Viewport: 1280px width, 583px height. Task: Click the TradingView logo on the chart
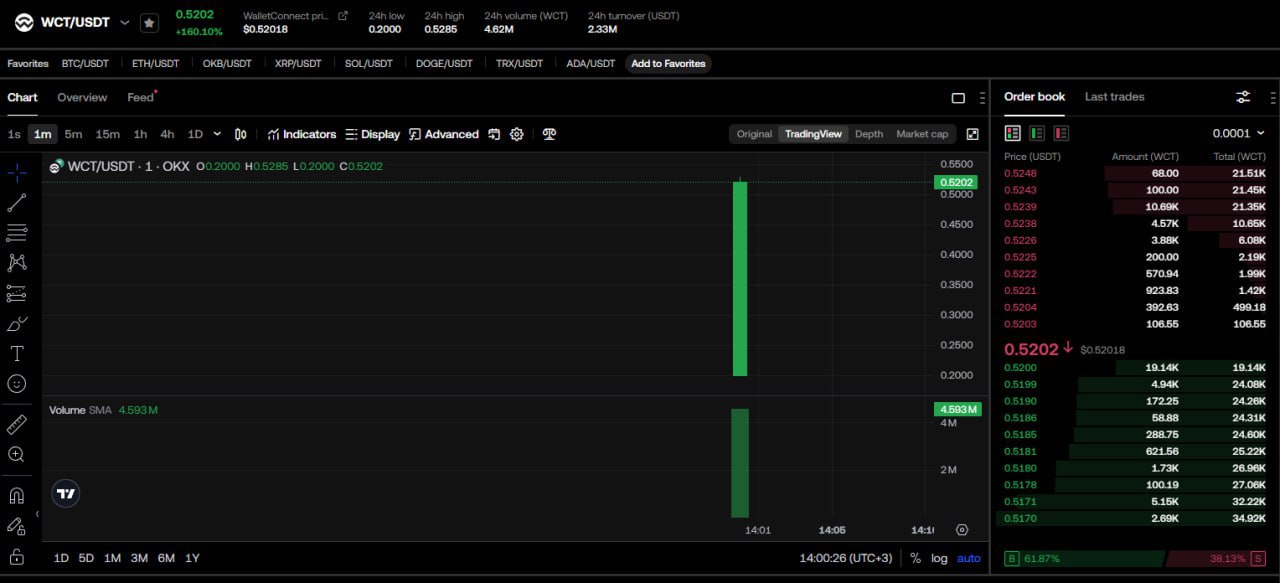66,493
